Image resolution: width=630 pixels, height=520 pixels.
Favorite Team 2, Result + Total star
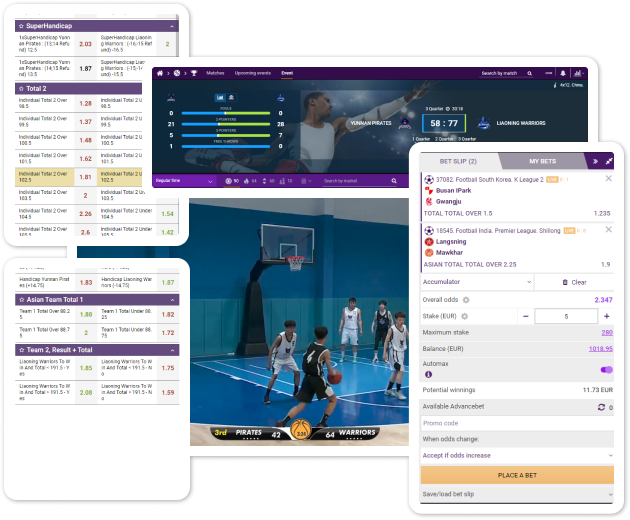(22, 350)
